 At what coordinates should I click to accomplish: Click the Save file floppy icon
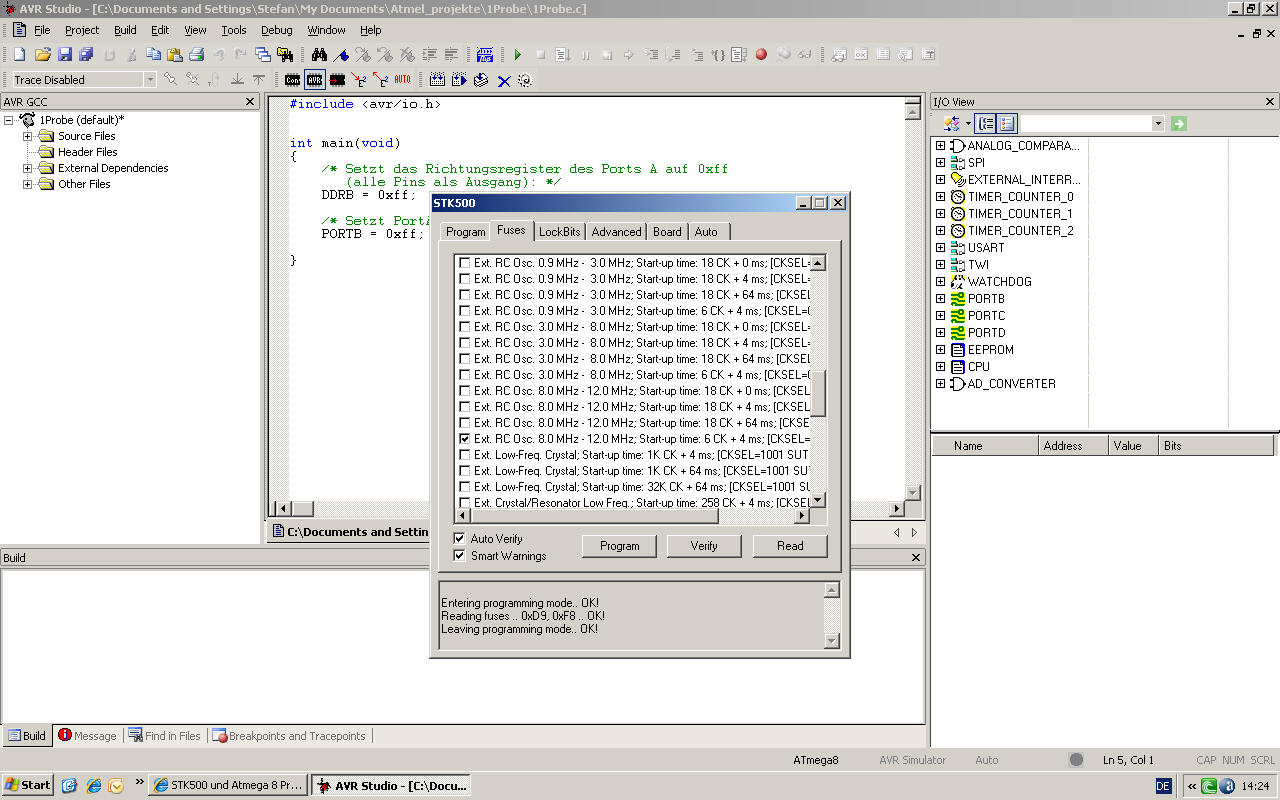64,55
